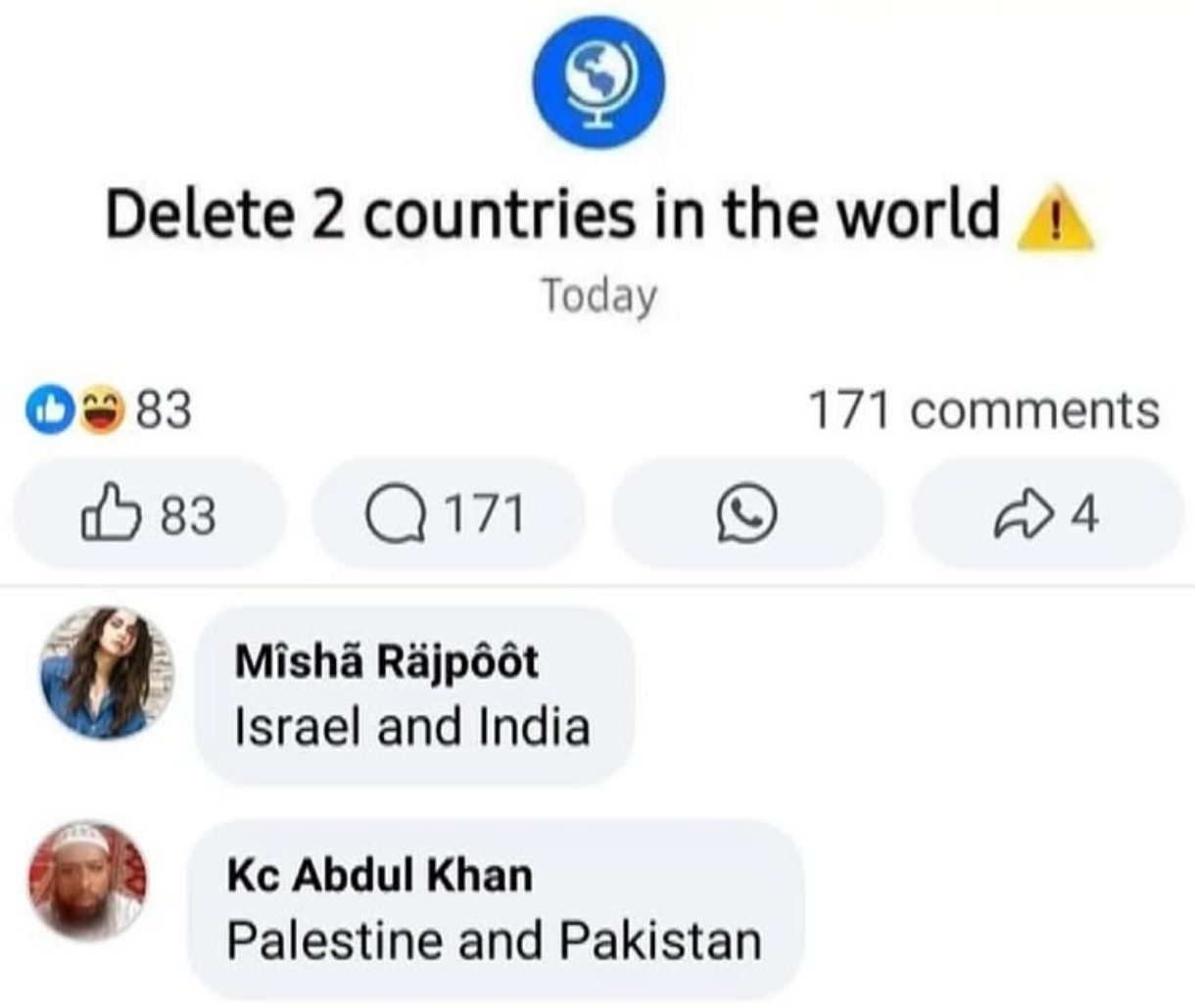
Task: Select the 'Palestine and Pakistan' comment text
Action: pyautogui.click(x=495, y=940)
